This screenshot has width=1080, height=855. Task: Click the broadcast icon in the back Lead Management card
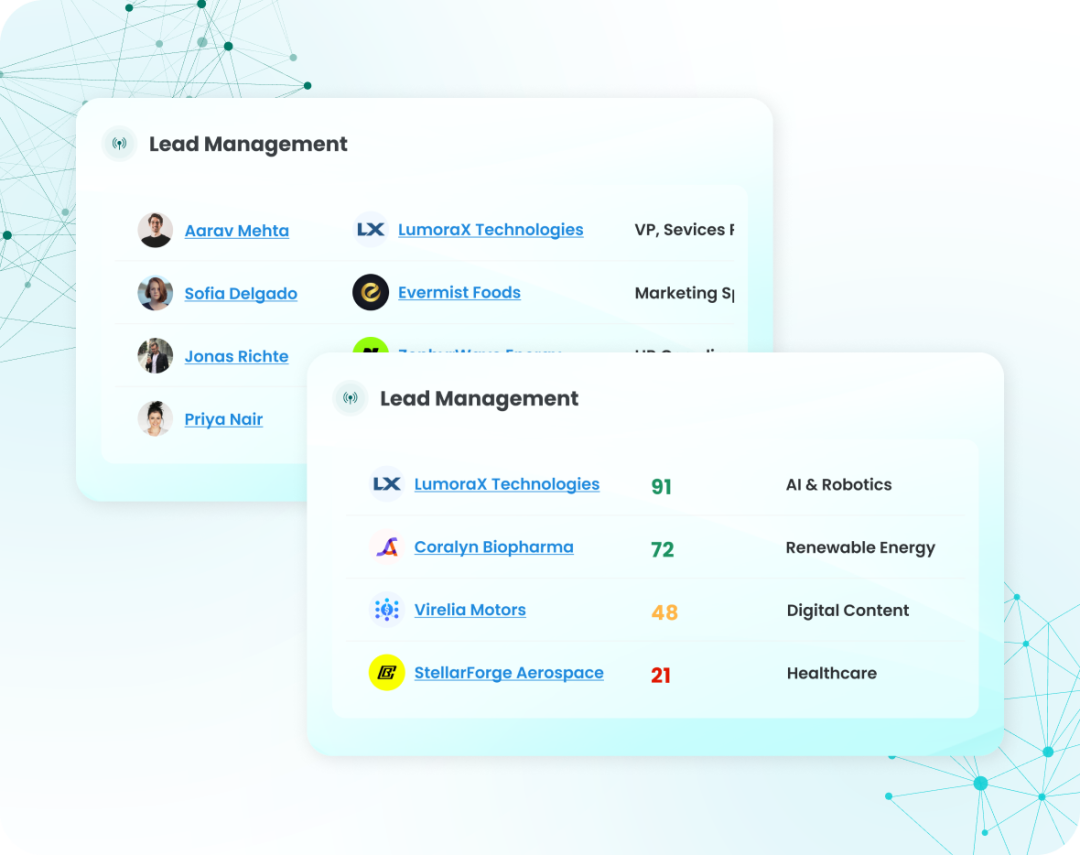pyautogui.click(x=119, y=144)
